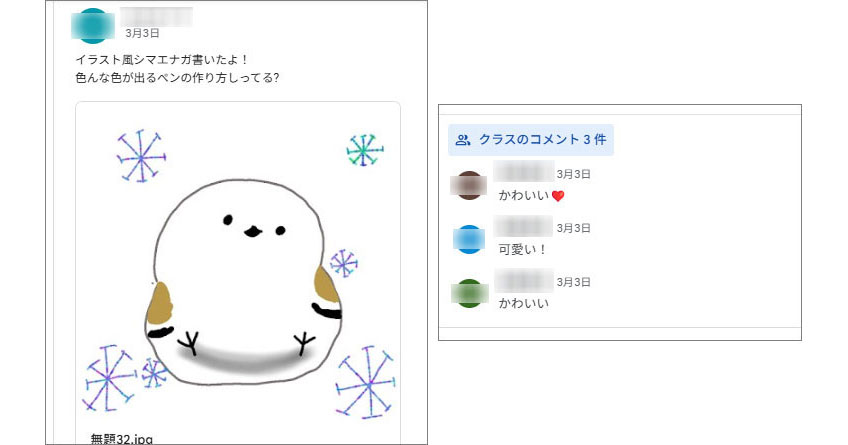Viewport: 848px width, 445px height.
Task: Click post text イラスト風シマエナガ書いたよ！
Action: [161, 59]
